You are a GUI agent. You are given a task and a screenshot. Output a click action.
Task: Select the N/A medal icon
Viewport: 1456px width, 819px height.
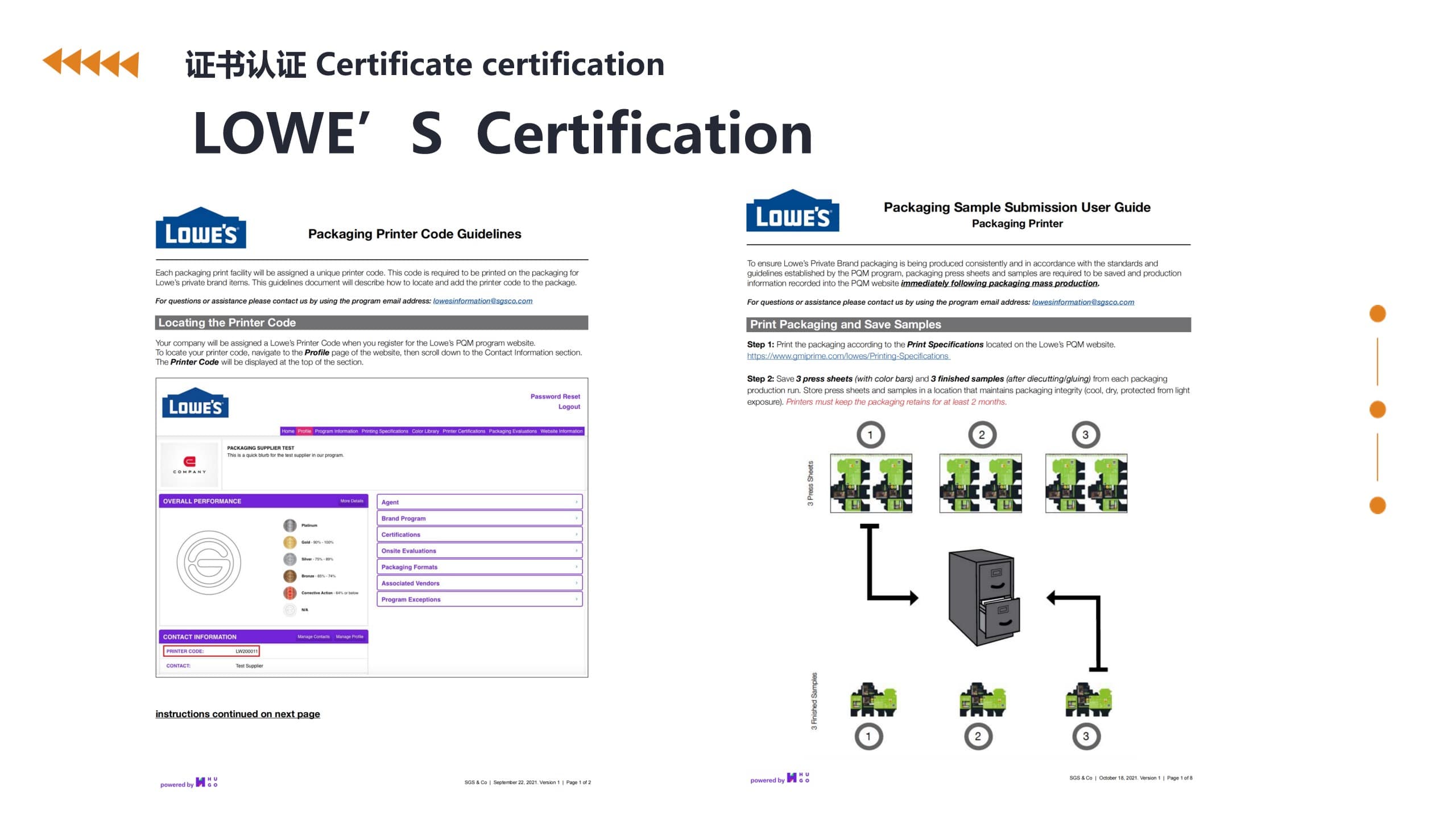pos(290,610)
